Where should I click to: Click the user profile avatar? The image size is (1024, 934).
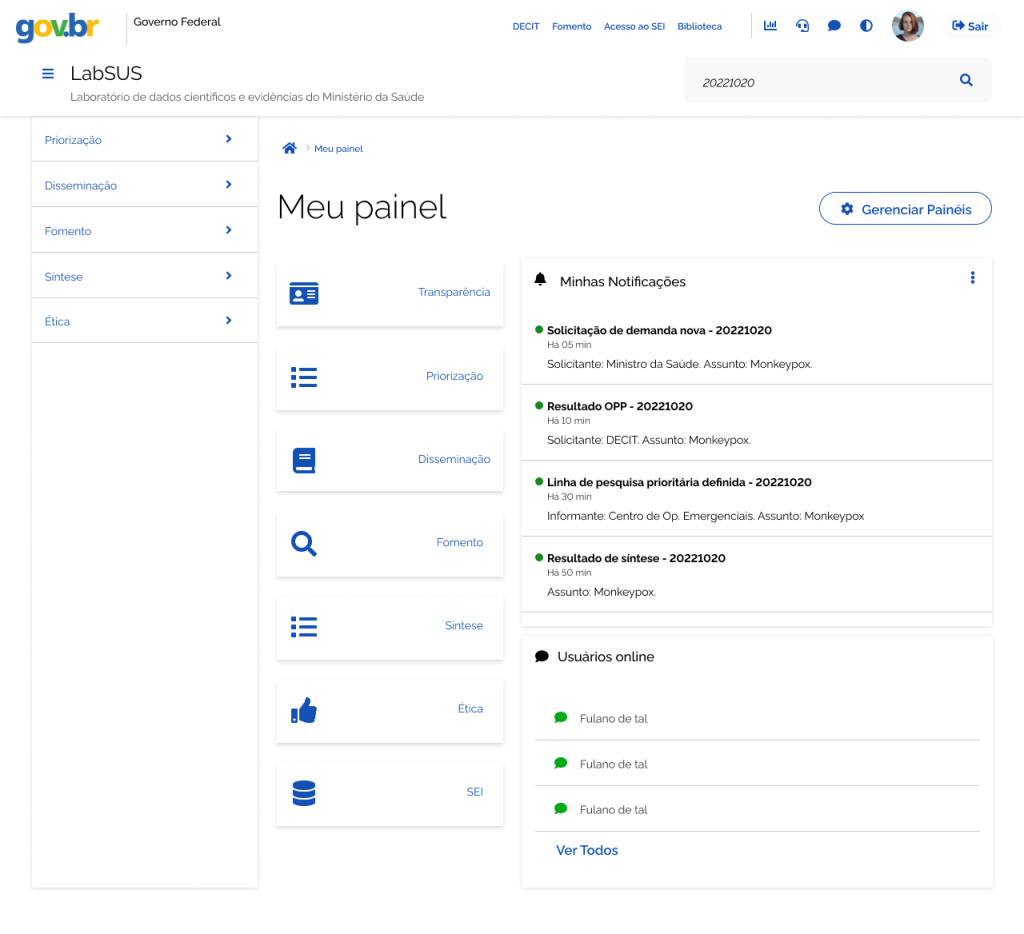(907, 26)
